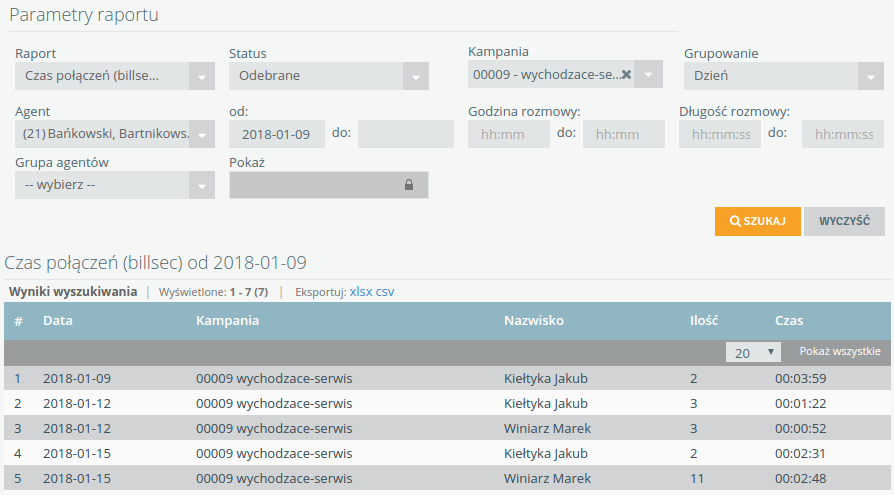
Task: Expand the Kampania dropdown arrow
Action: (x=648, y=74)
